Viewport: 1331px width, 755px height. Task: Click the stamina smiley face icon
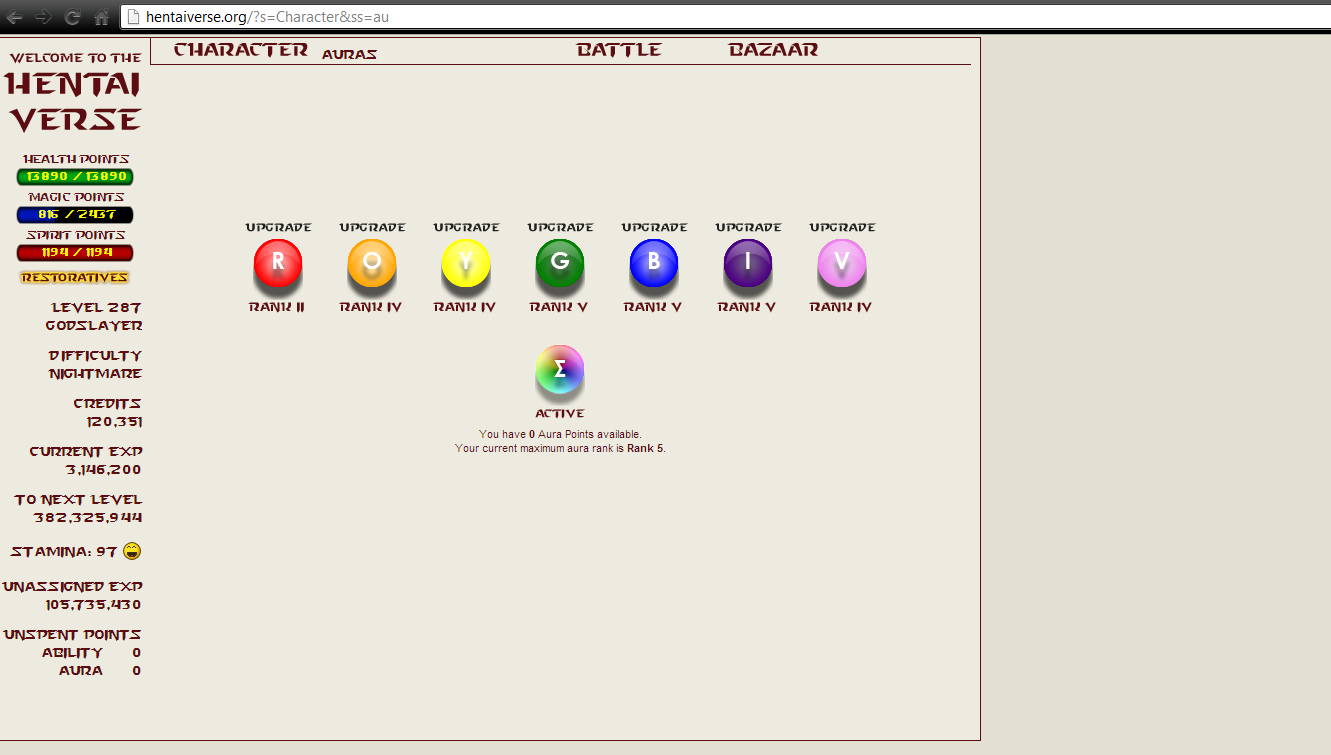(x=132, y=551)
